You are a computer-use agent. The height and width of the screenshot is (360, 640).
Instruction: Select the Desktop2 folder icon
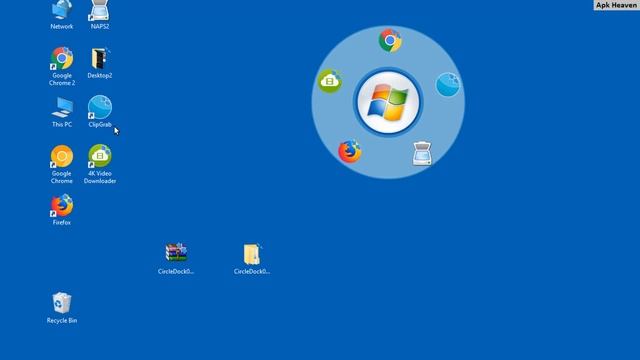(x=100, y=62)
